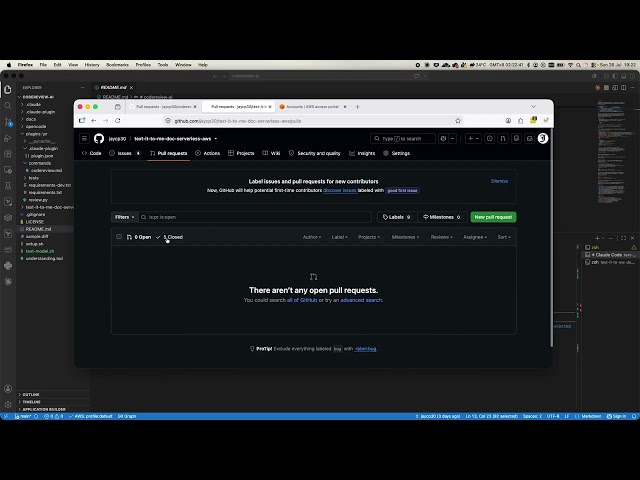Image resolution: width=640 pixels, height=480 pixels.
Task: Open GitHub notifications inbox icon
Action: 529,139
